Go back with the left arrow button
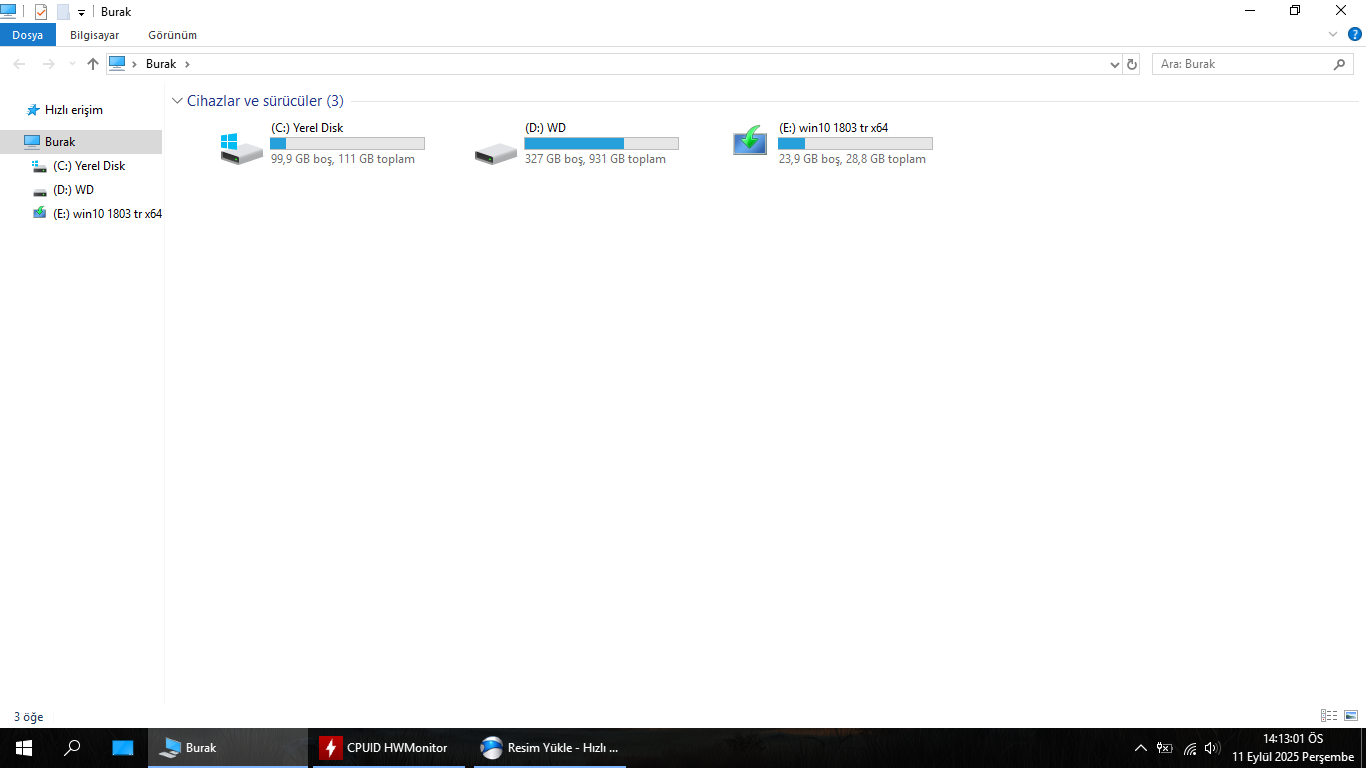Screen dimensions: 1366x768 tap(20, 64)
